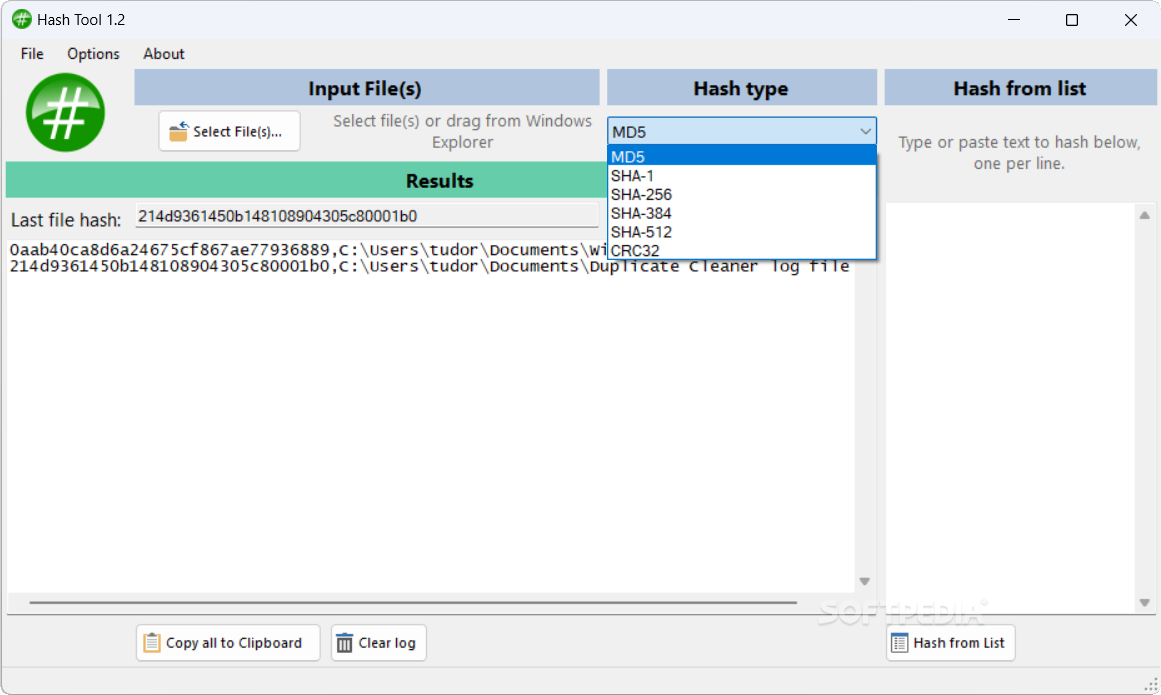Click hash list scroll up arrow
The width and height of the screenshot is (1161, 695).
tap(1145, 215)
